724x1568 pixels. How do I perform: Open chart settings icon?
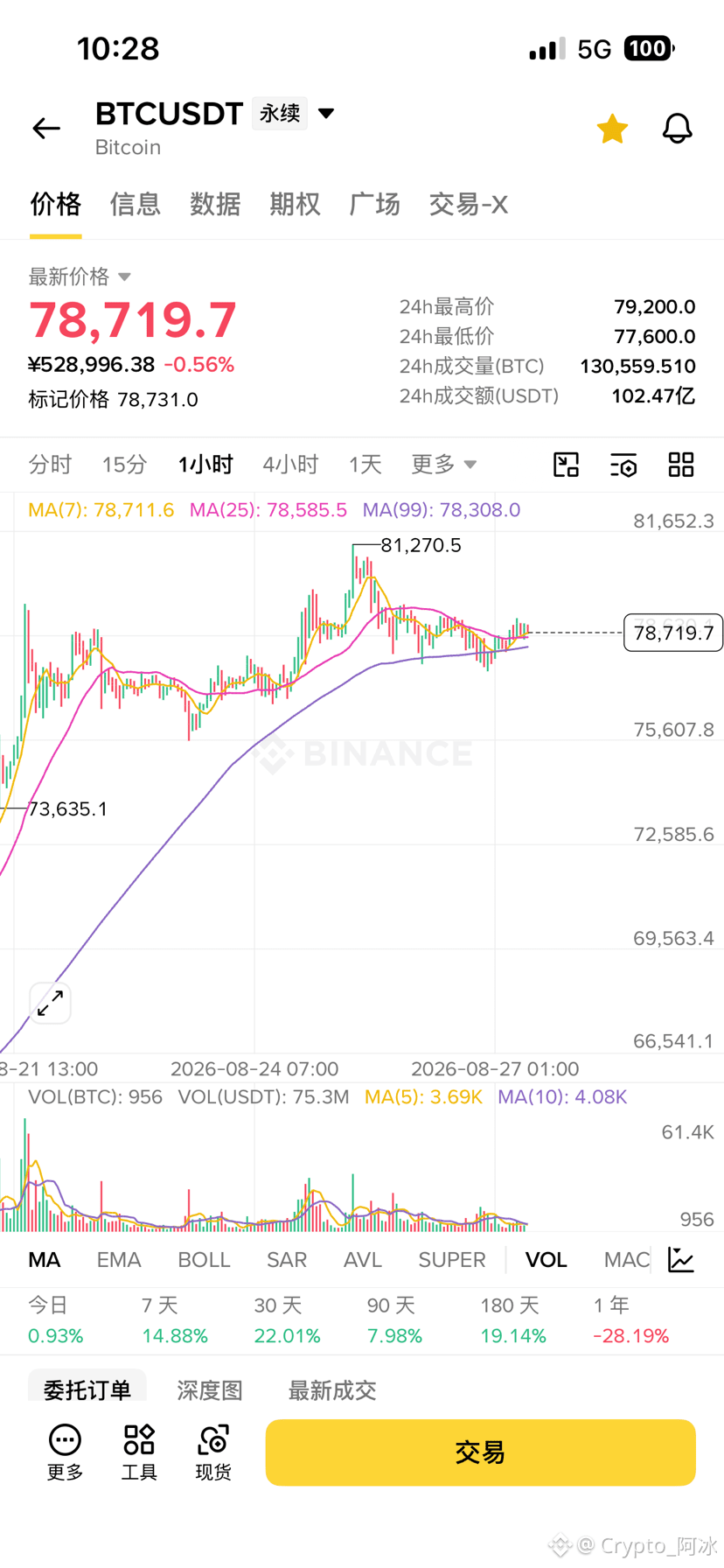point(623,465)
